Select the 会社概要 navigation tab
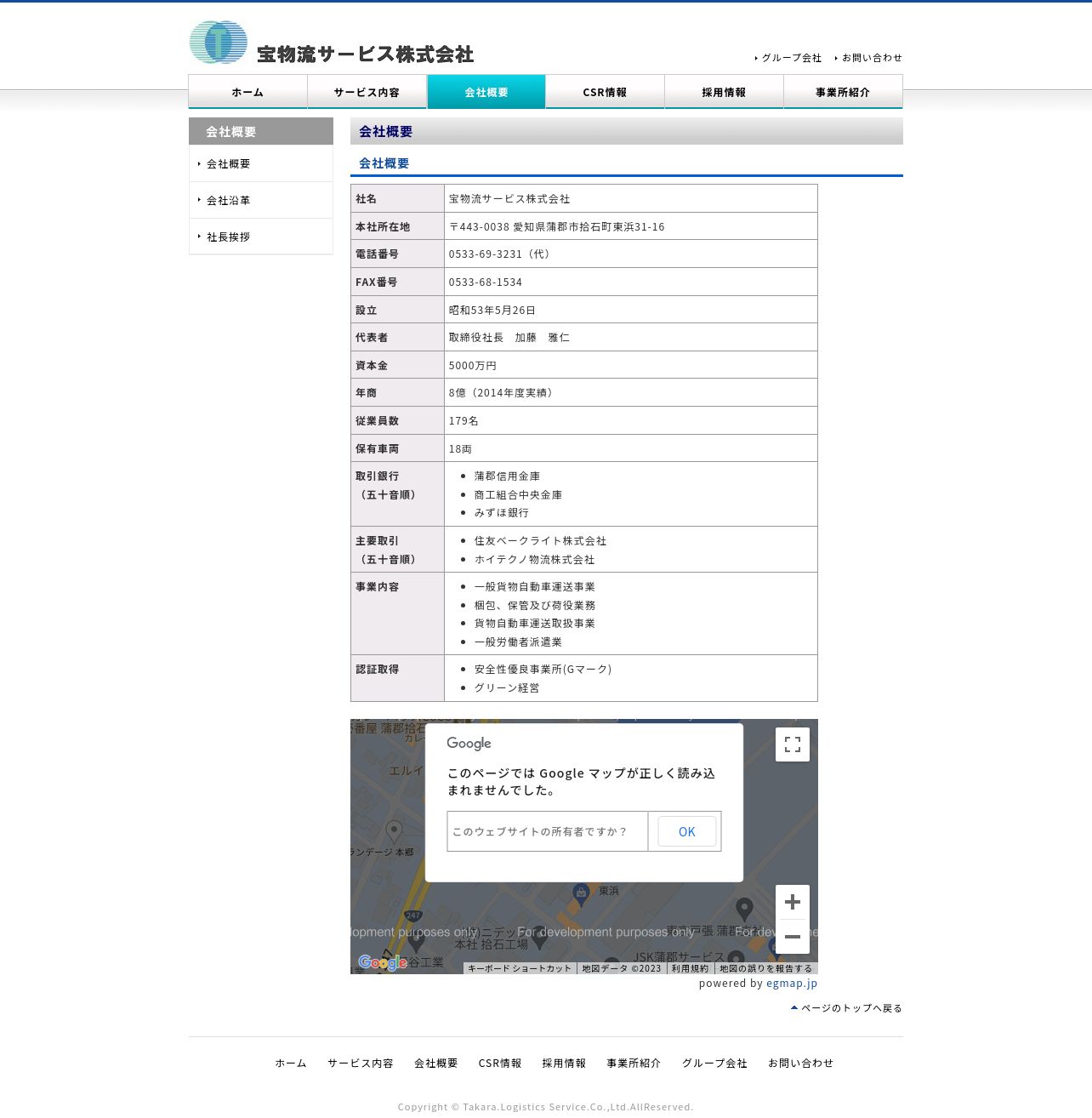Viewport: 1092px width, 1118px height. click(x=486, y=92)
